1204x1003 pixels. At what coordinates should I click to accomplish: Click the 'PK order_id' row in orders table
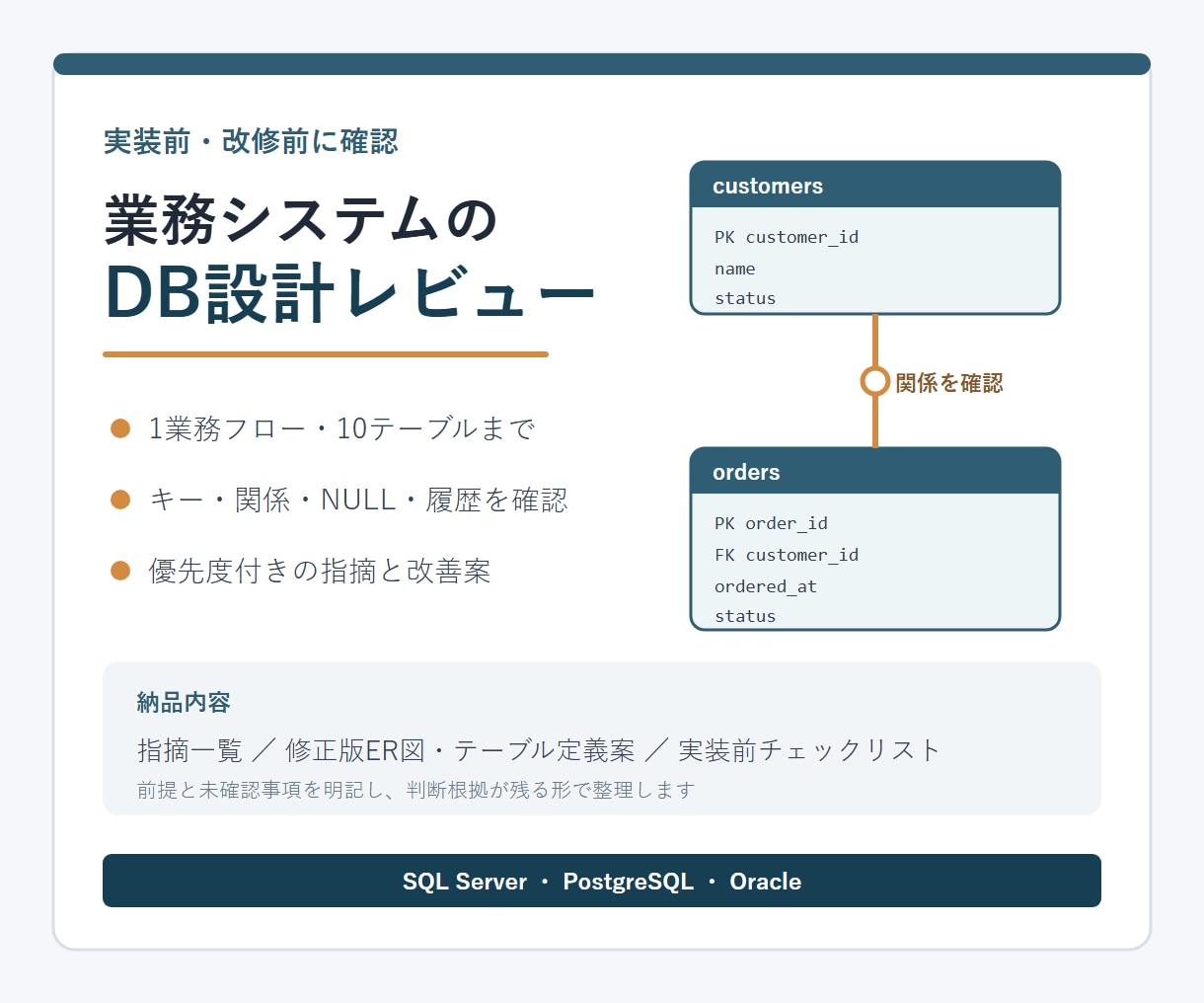771,523
